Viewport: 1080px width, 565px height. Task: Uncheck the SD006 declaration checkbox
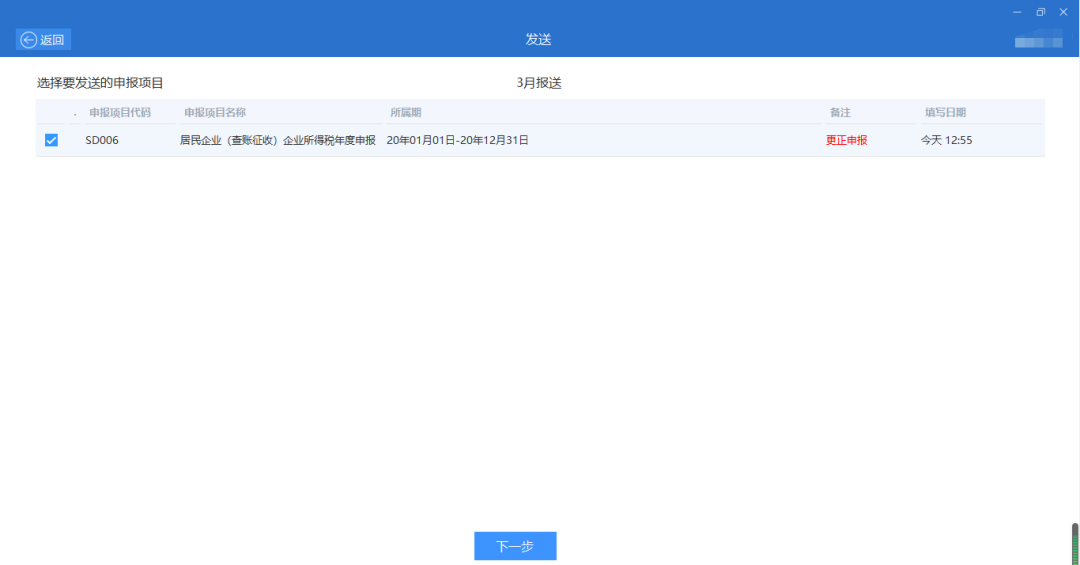pos(51,140)
